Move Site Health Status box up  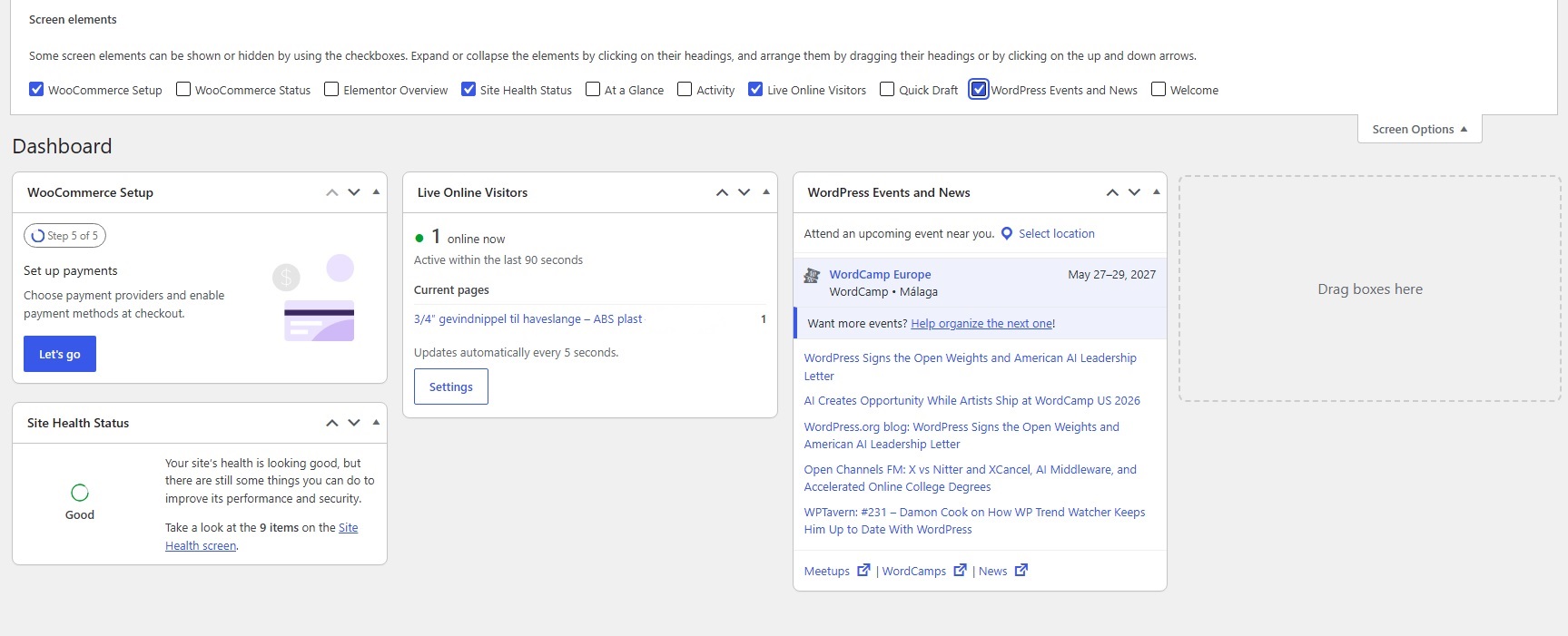pyautogui.click(x=332, y=423)
